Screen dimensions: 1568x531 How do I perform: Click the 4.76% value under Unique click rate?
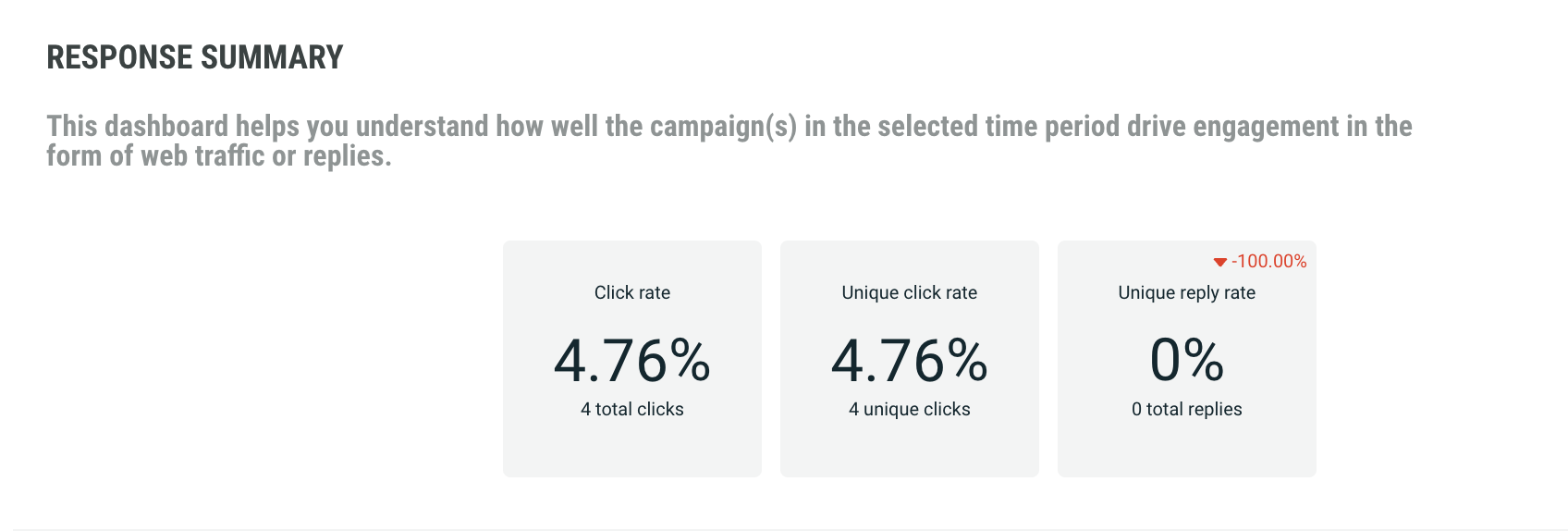(x=910, y=360)
